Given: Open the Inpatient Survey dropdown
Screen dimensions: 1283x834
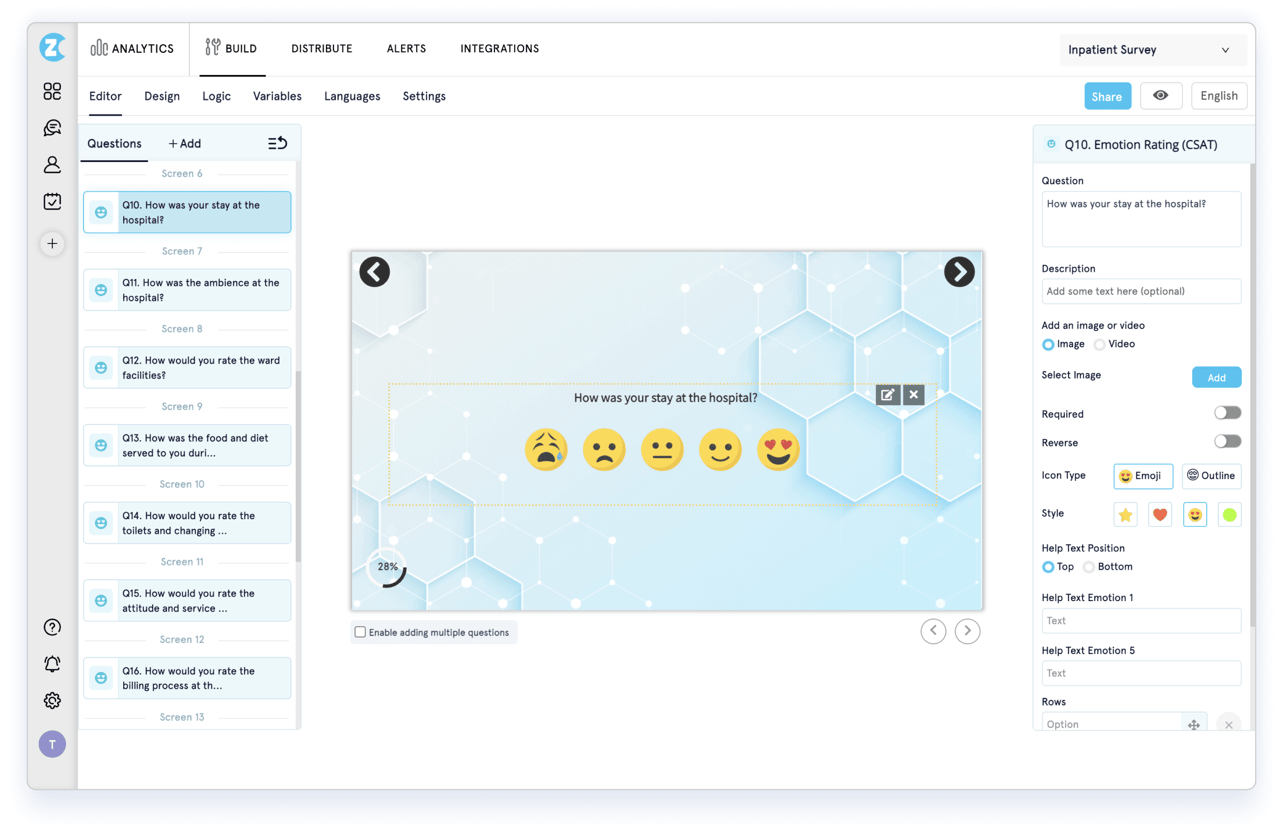Looking at the screenshot, I should [1152, 50].
